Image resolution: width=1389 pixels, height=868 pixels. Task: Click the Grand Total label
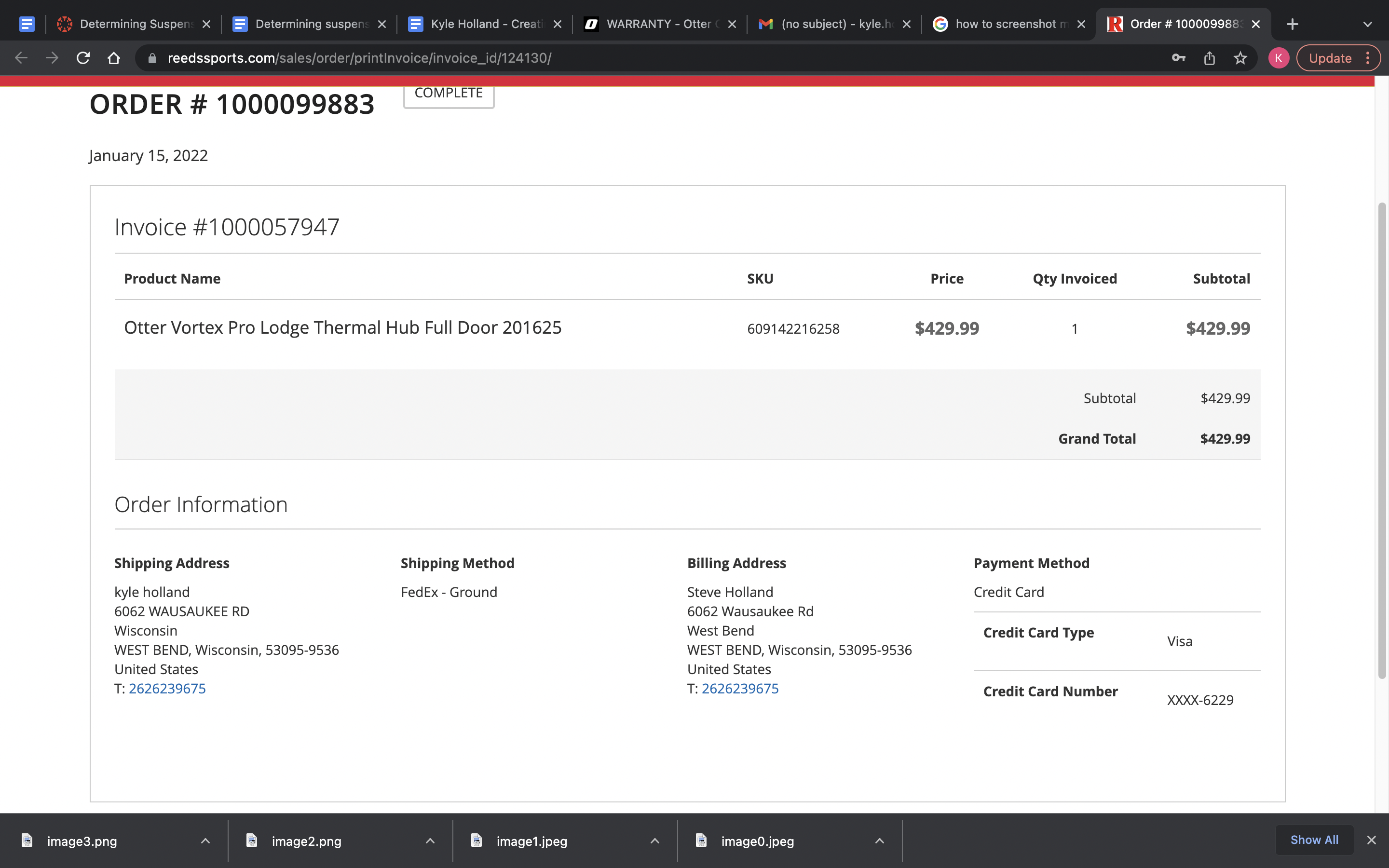[1097, 439]
